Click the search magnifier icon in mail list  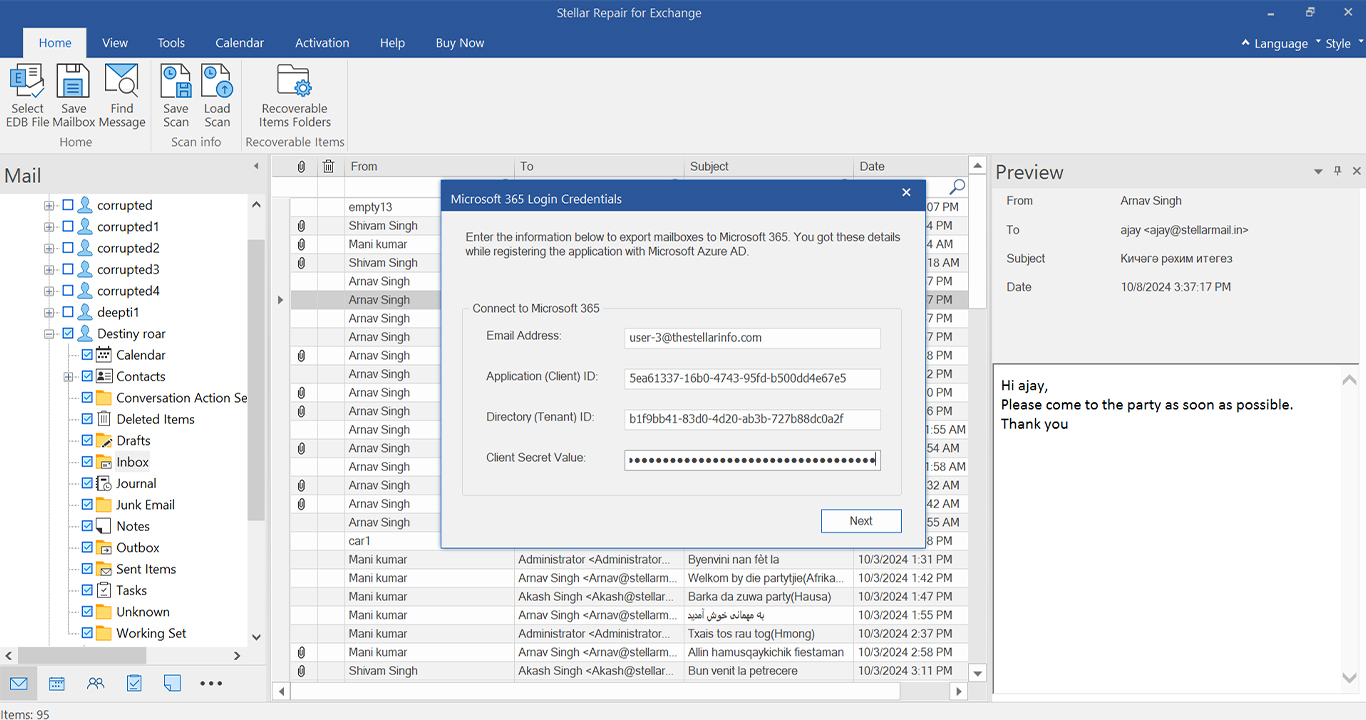point(957,187)
